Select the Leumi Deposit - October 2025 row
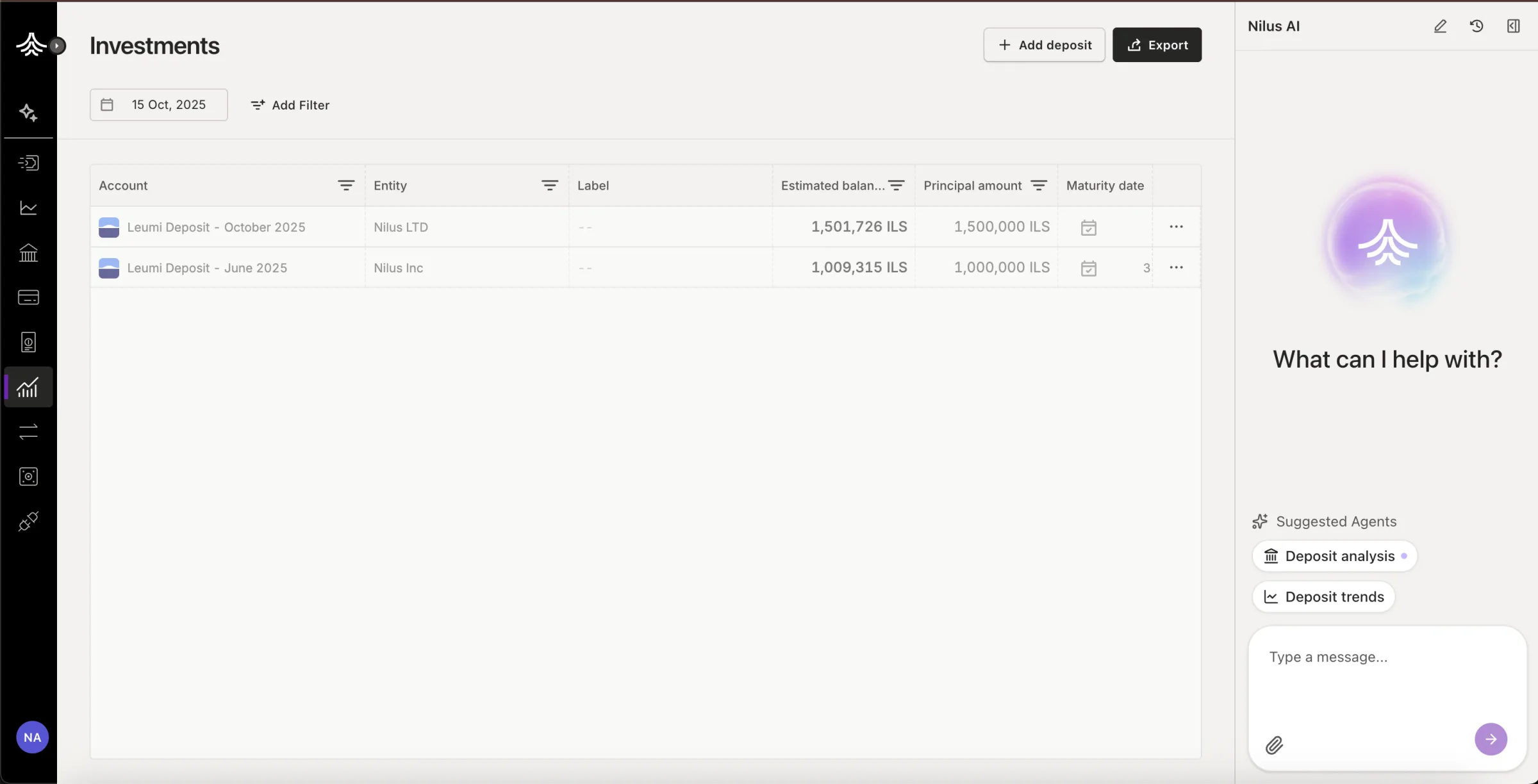1538x784 pixels. click(x=645, y=227)
